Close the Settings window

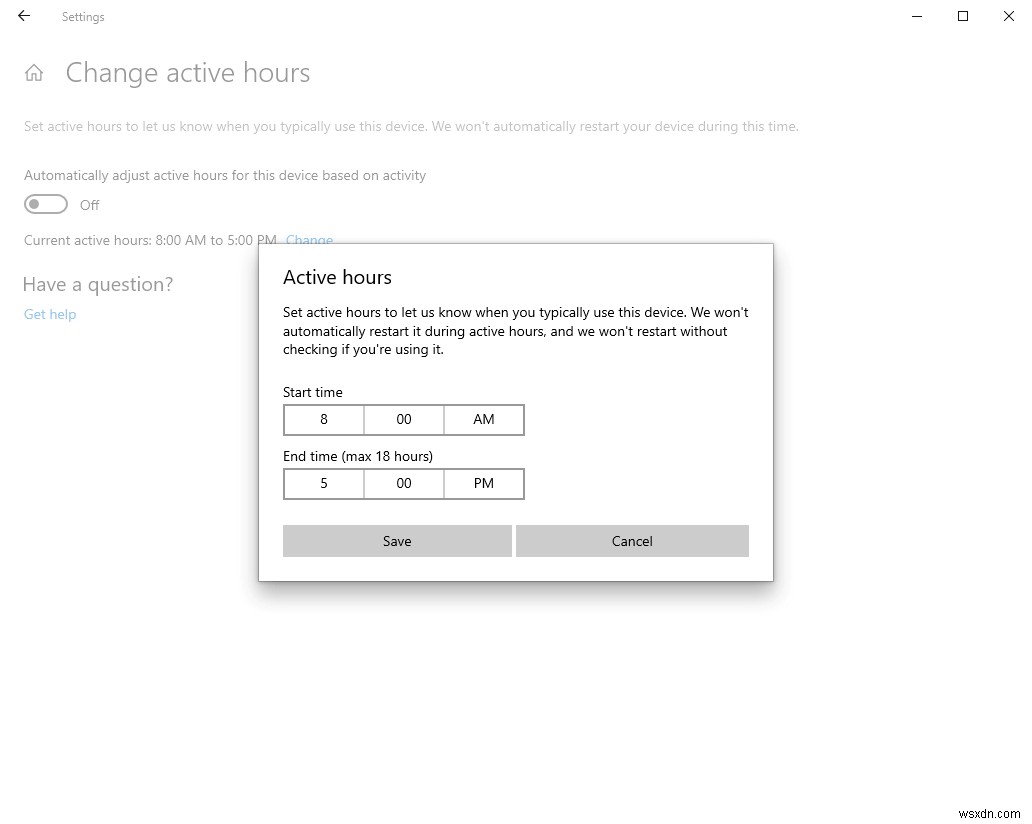1008,16
